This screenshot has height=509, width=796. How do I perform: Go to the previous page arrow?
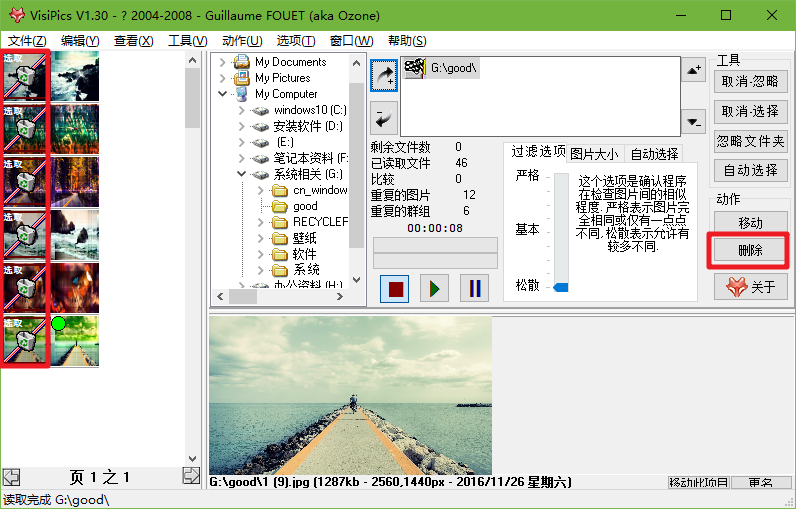(x=11, y=476)
